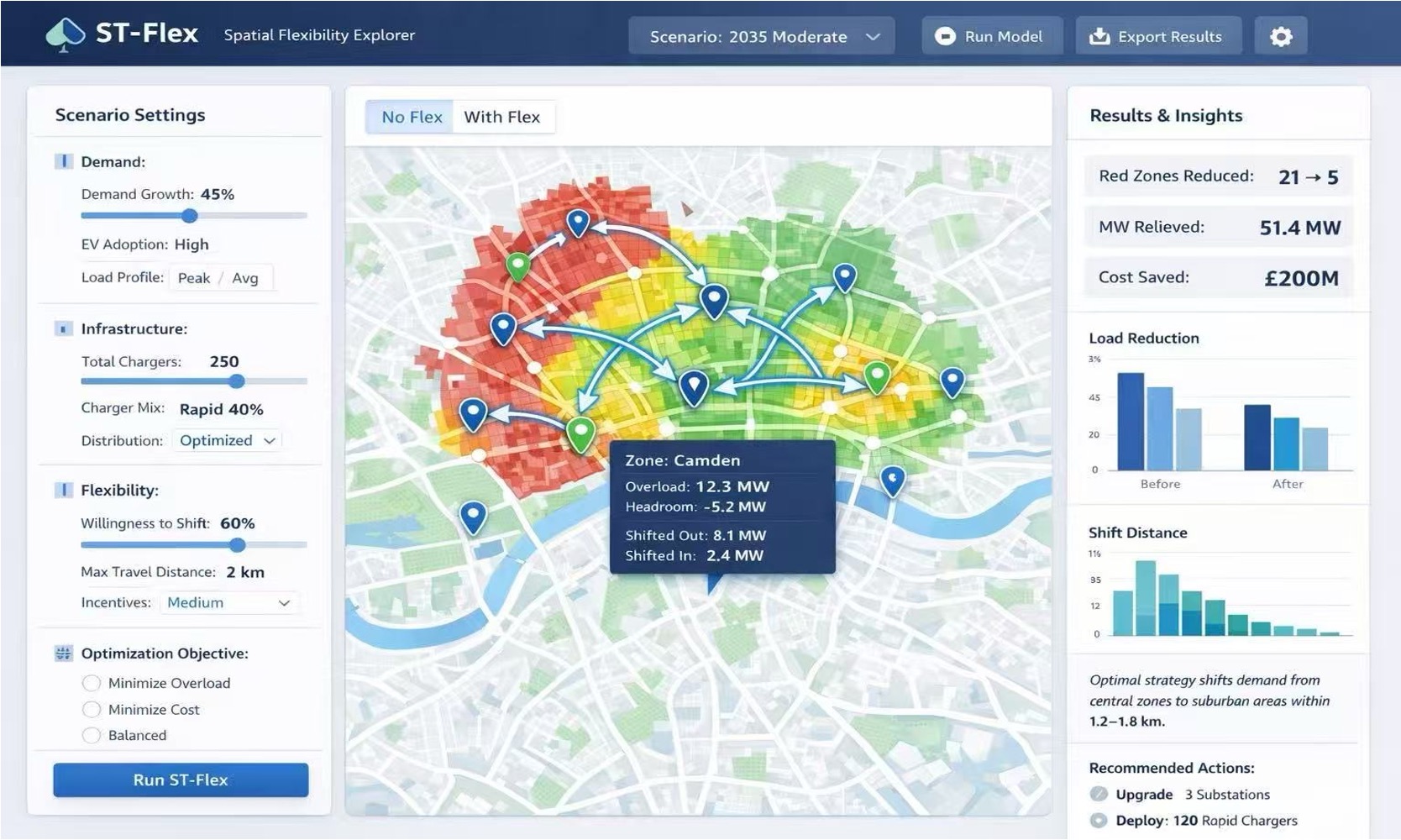
Task: Click the MW Relieved 51.4 MW card
Action: point(1218,227)
